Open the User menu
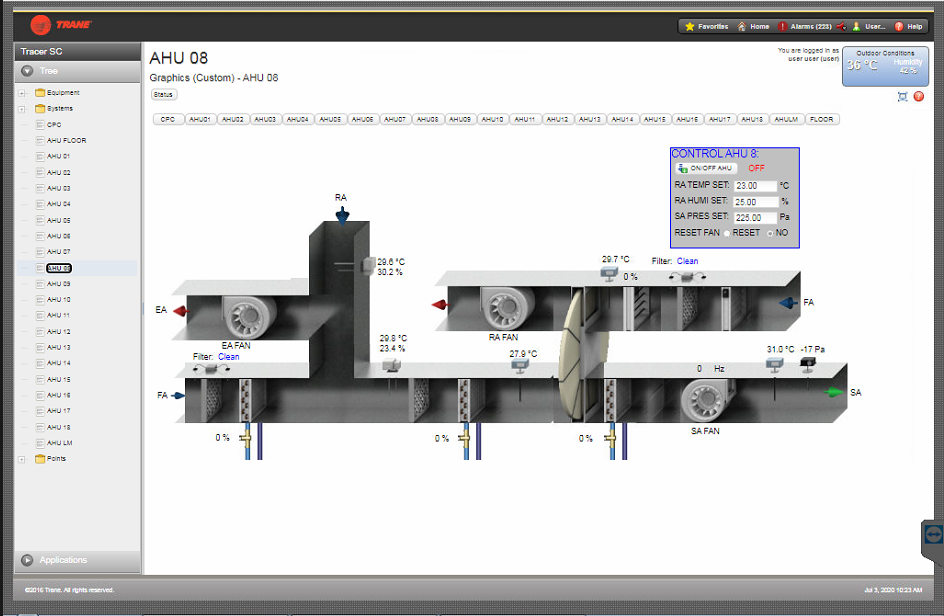This screenshot has width=944, height=616. click(868, 26)
